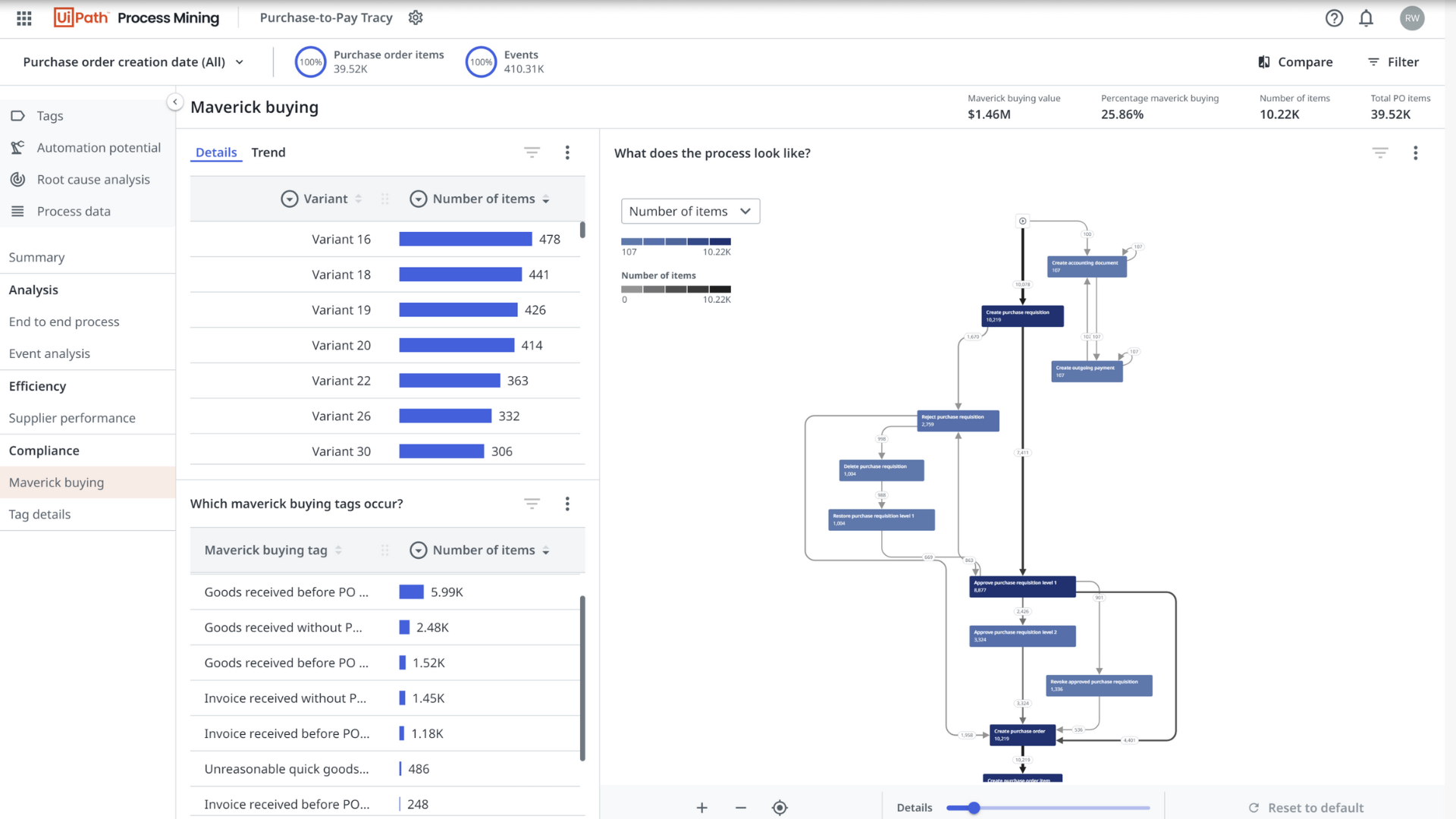Zoom out the process graph with minus

(741, 808)
